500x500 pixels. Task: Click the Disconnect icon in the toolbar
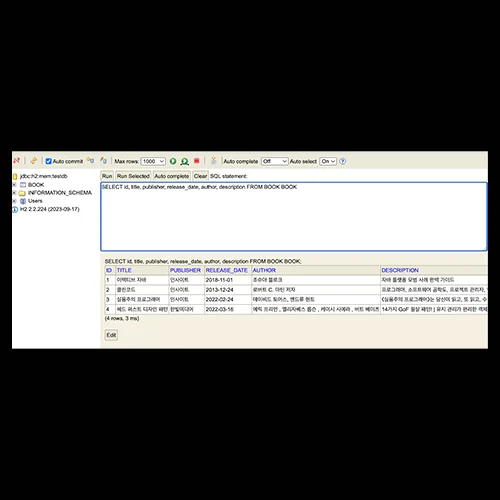[16, 161]
